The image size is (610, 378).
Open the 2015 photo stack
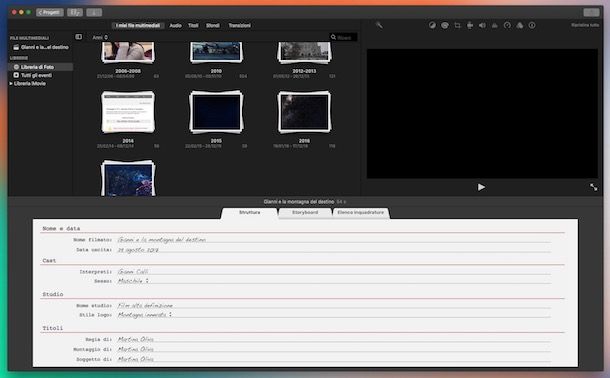[216, 112]
